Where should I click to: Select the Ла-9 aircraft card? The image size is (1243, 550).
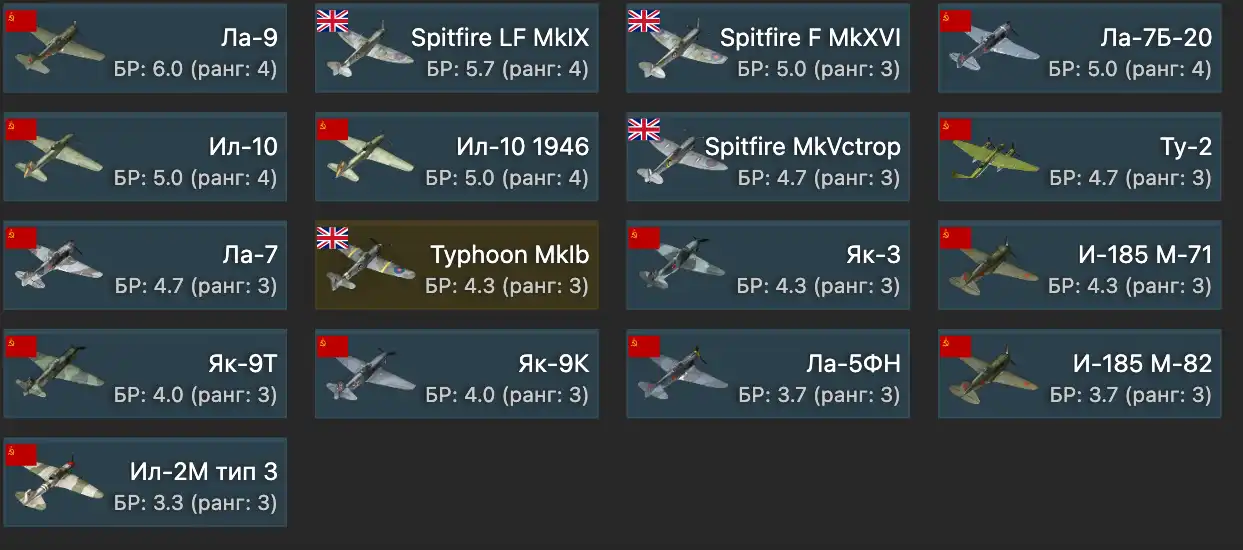tap(145, 48)
